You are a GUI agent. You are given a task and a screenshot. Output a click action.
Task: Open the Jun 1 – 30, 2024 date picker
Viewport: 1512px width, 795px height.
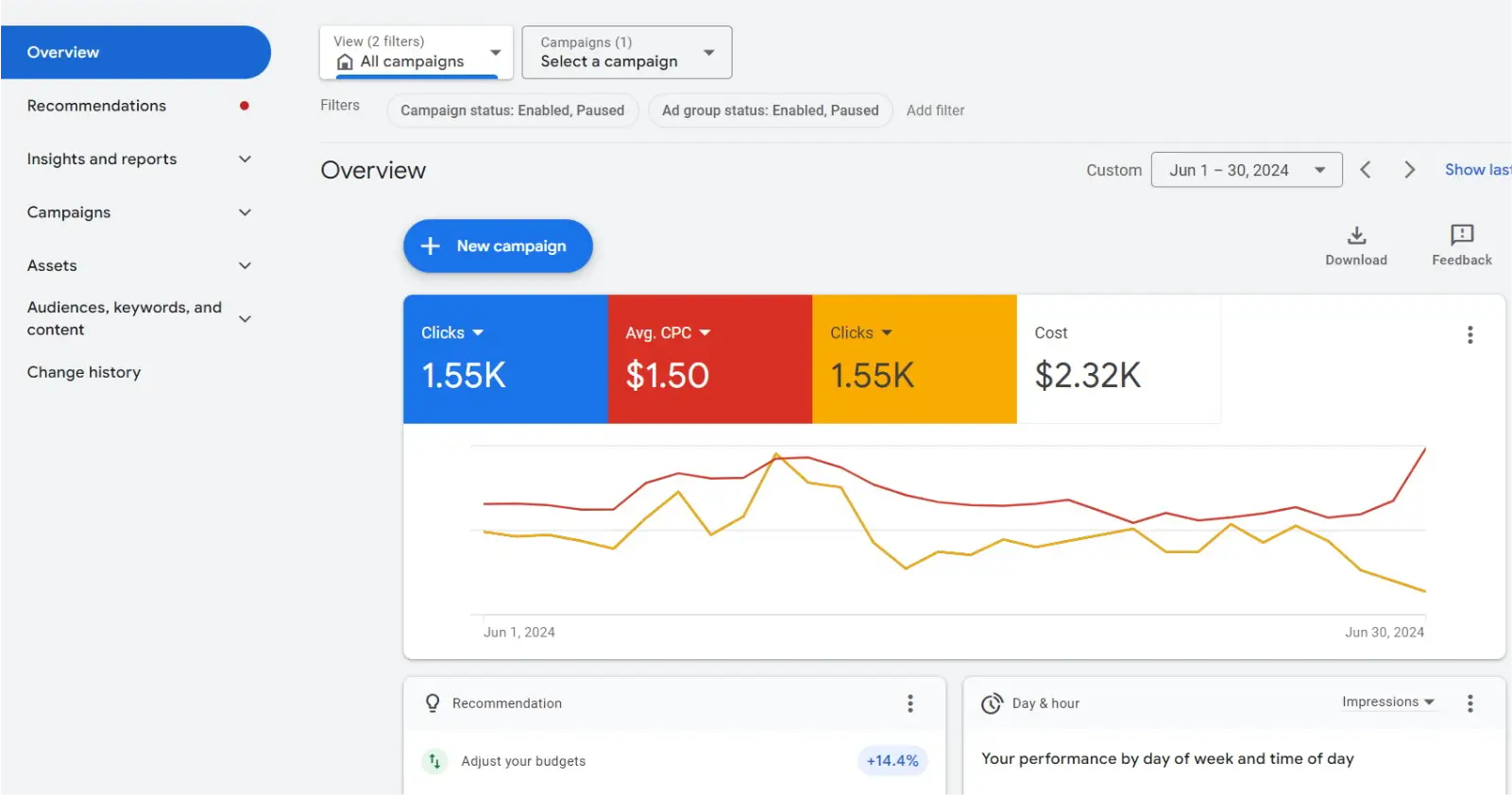tap(1247, 170)
